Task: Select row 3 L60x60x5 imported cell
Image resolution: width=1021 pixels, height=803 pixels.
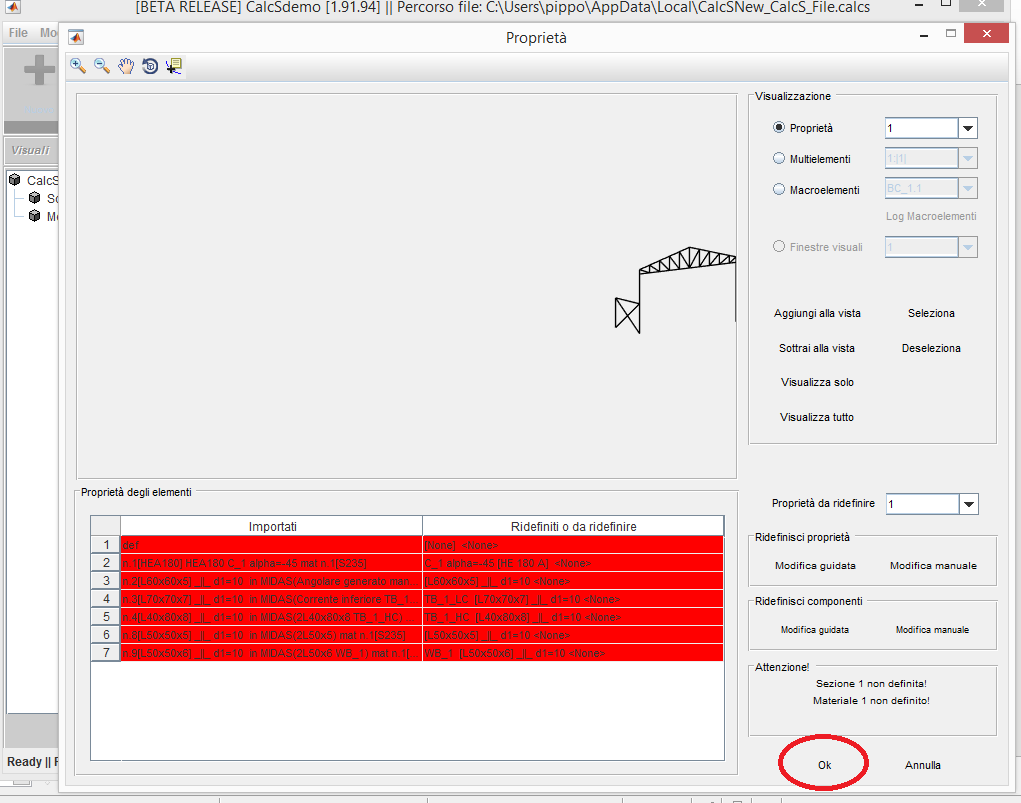Action: click(272, 581)
